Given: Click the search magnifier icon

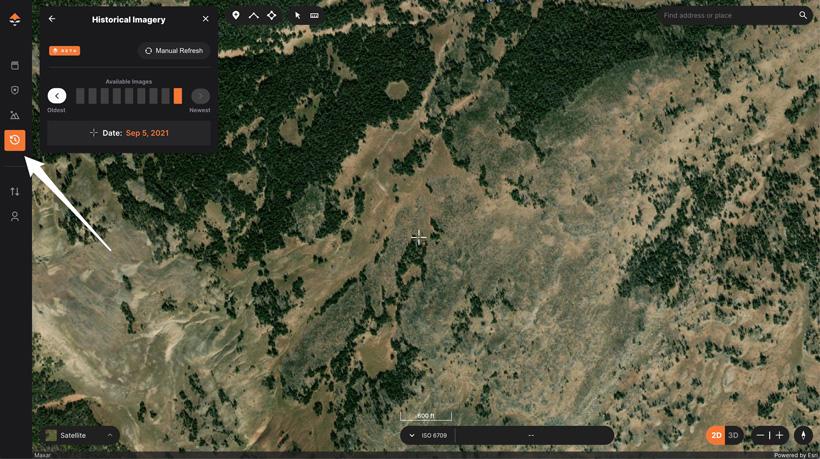Looking at the screenshot, I should (803, 15).
